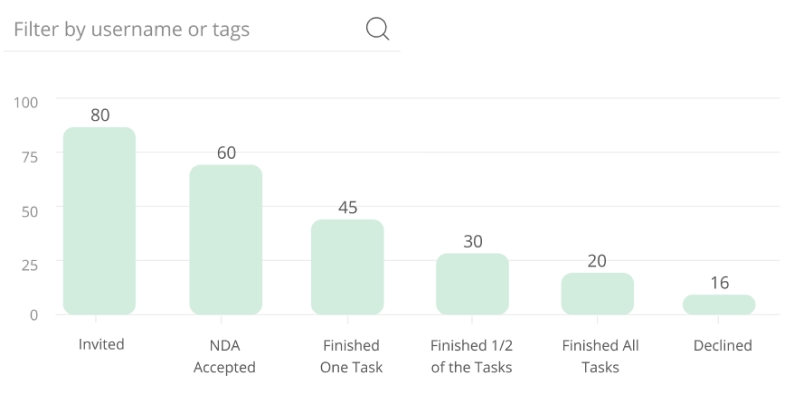Click the search magnifier icon
The width and height of the screenshot is (789, 403).
coord(377,29)
